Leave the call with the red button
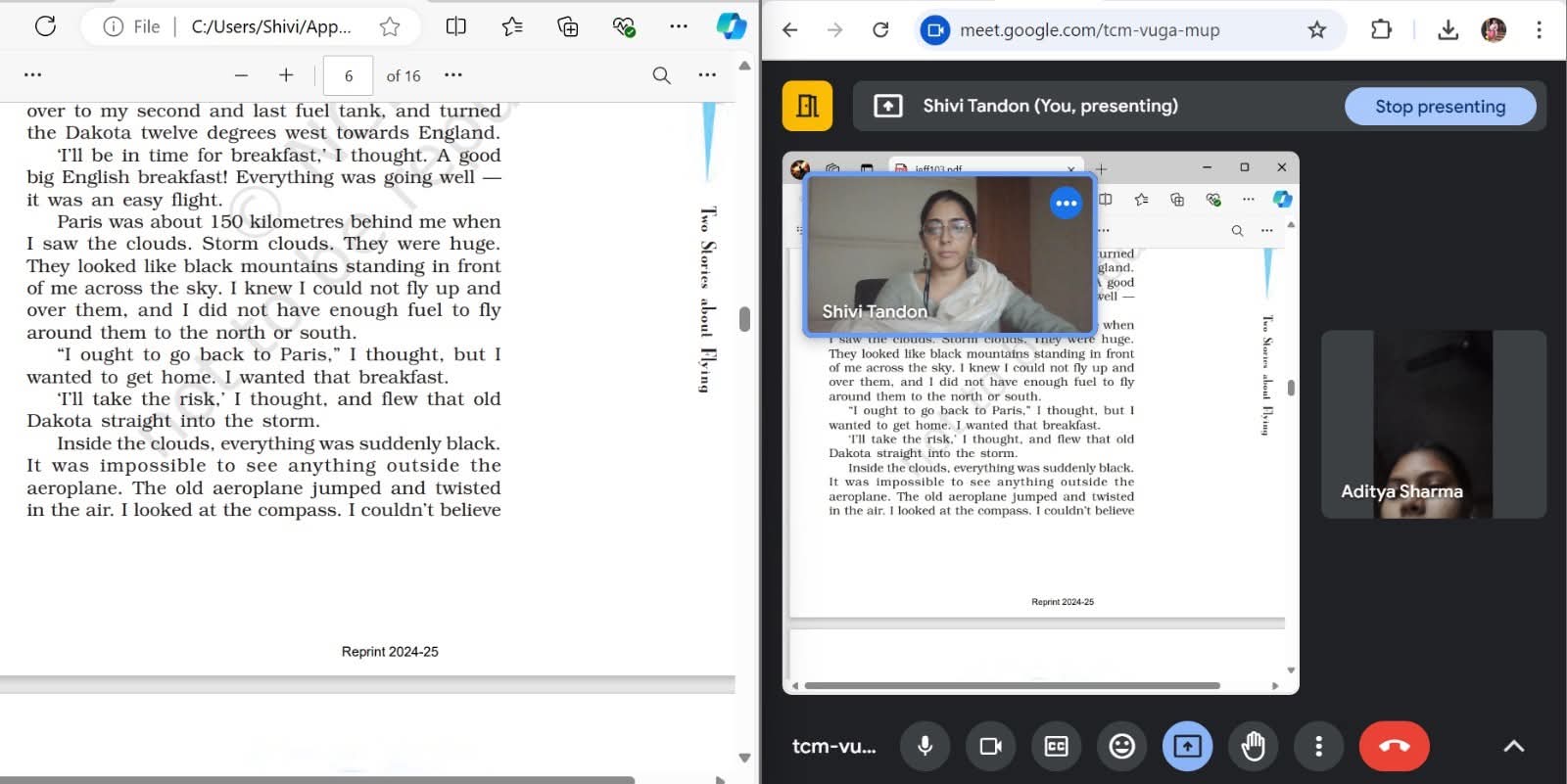The height and width of the screenshot is (784, 1567). coord(1394,747)
